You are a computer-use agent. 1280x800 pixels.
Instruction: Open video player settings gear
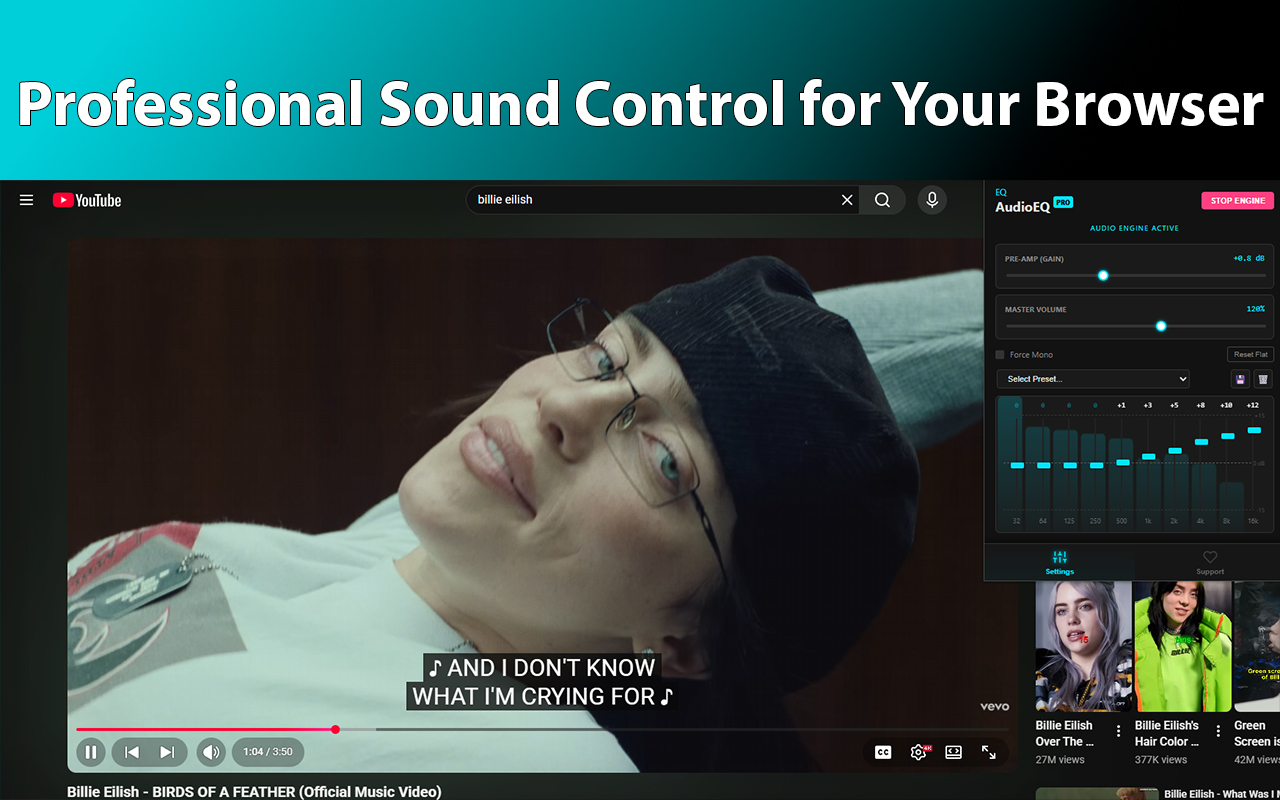tap(919, 752)
